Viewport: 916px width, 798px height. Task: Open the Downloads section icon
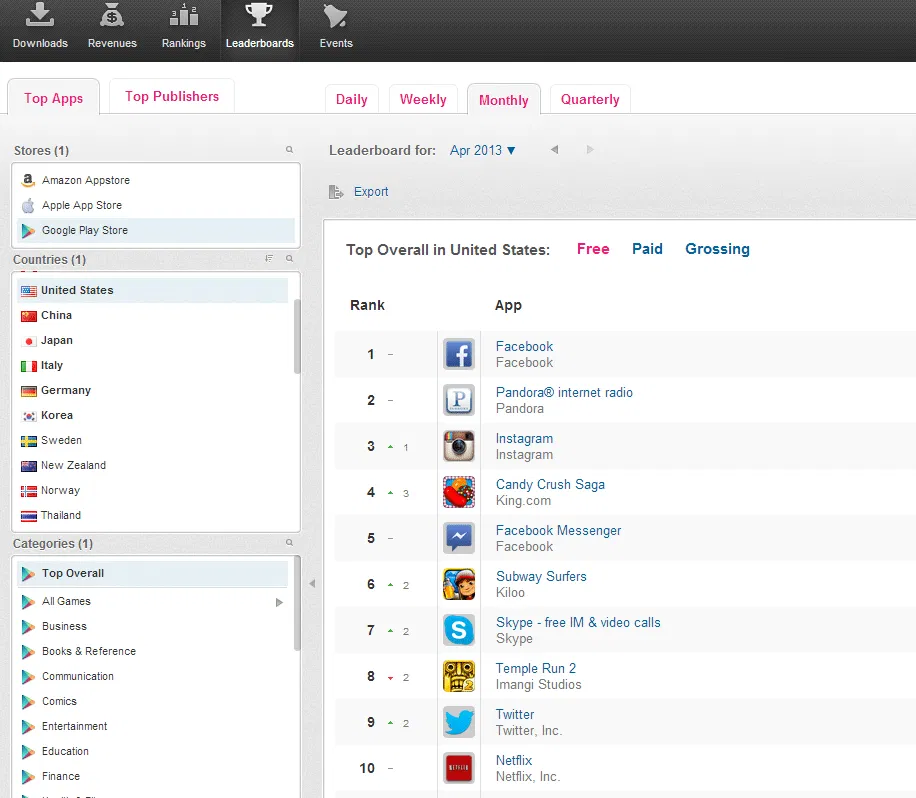tap(40, 16)
